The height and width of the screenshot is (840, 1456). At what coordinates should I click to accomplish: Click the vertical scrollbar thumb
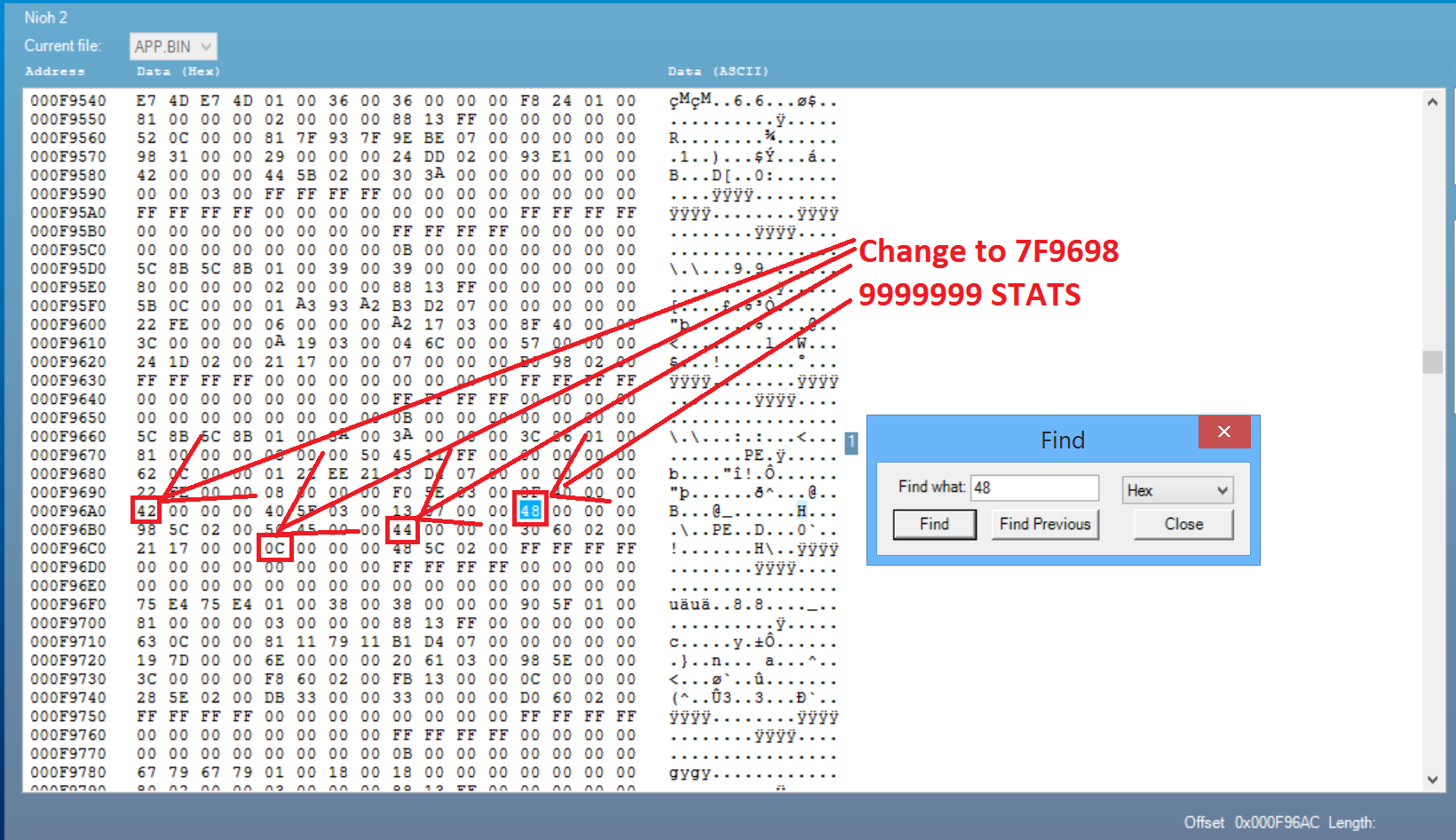coord(1432,362)
